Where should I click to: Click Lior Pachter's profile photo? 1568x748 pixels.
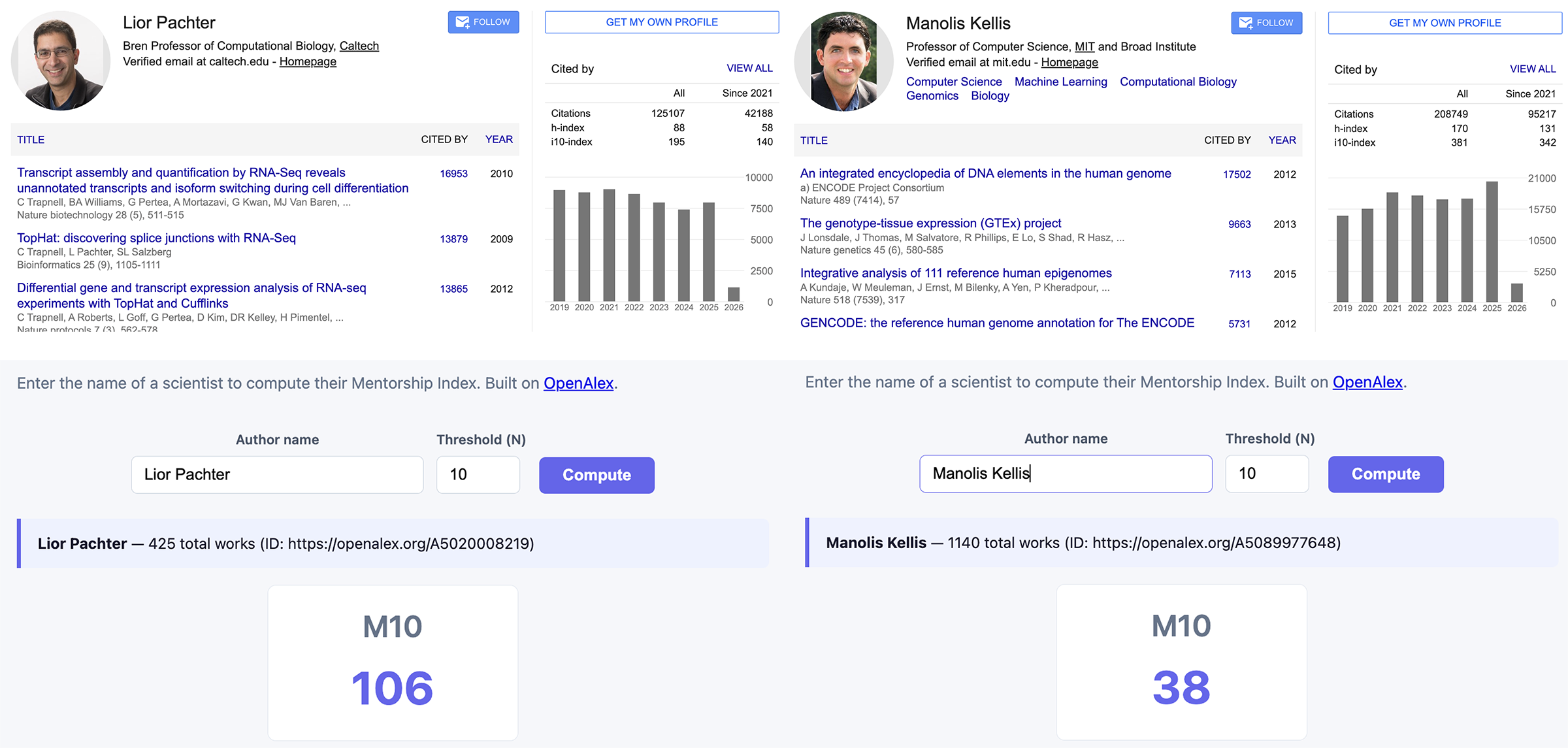coord(61,61)
